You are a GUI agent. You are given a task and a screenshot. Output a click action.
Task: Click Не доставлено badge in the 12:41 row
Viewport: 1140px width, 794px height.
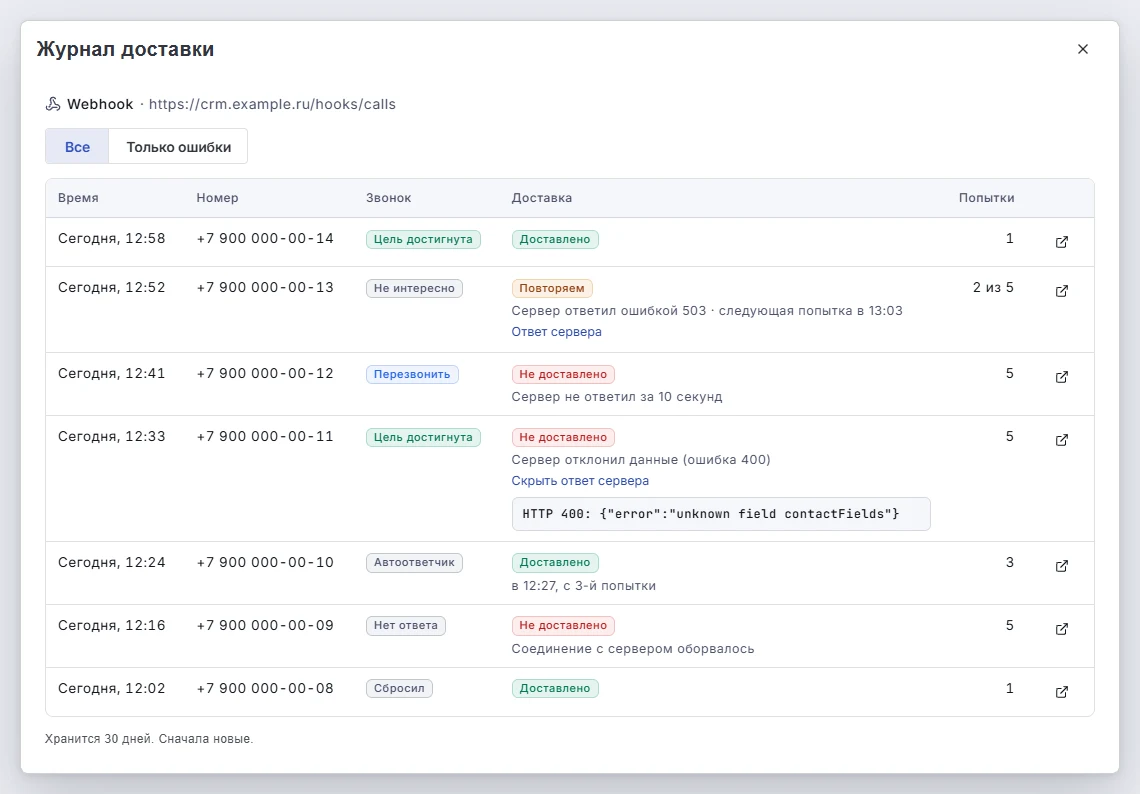coord(563,374)
